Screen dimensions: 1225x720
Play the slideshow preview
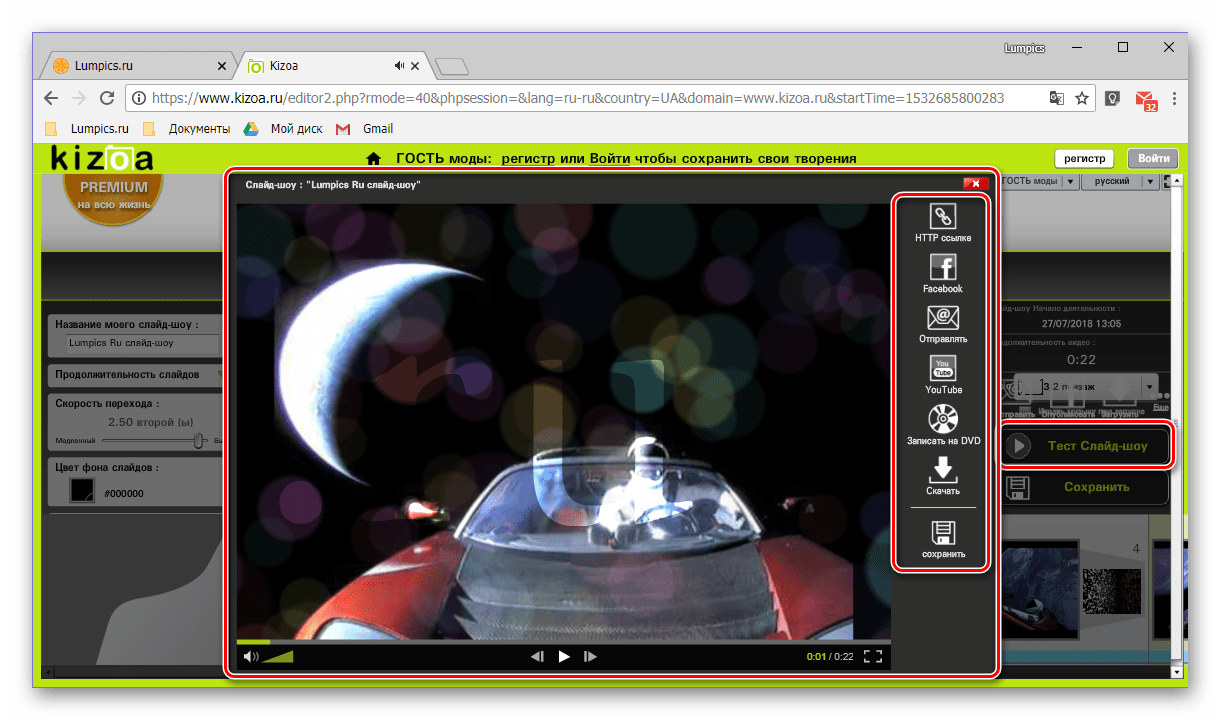(564, 656)
